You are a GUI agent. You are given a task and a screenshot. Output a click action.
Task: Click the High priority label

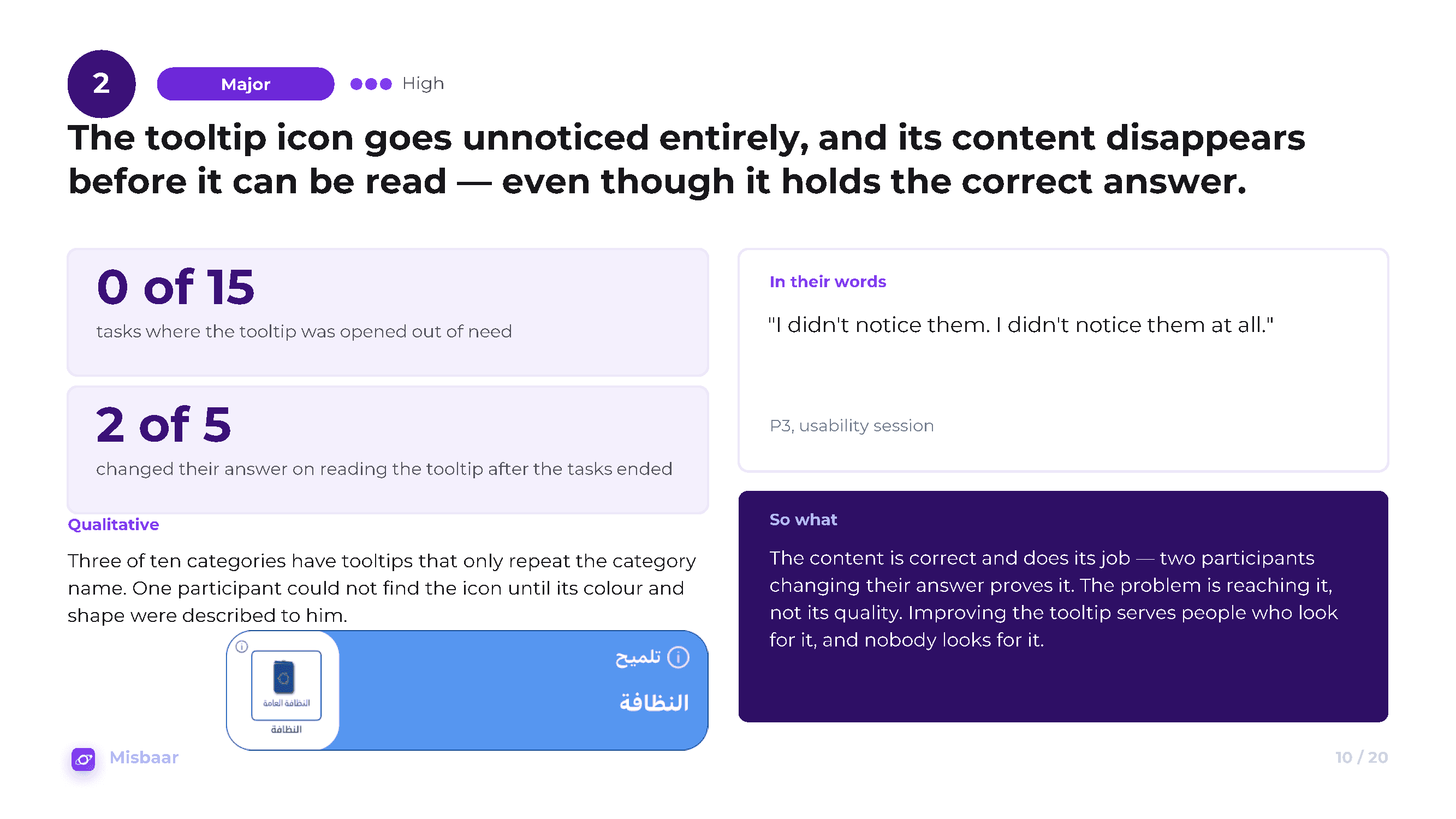[423, 84]
